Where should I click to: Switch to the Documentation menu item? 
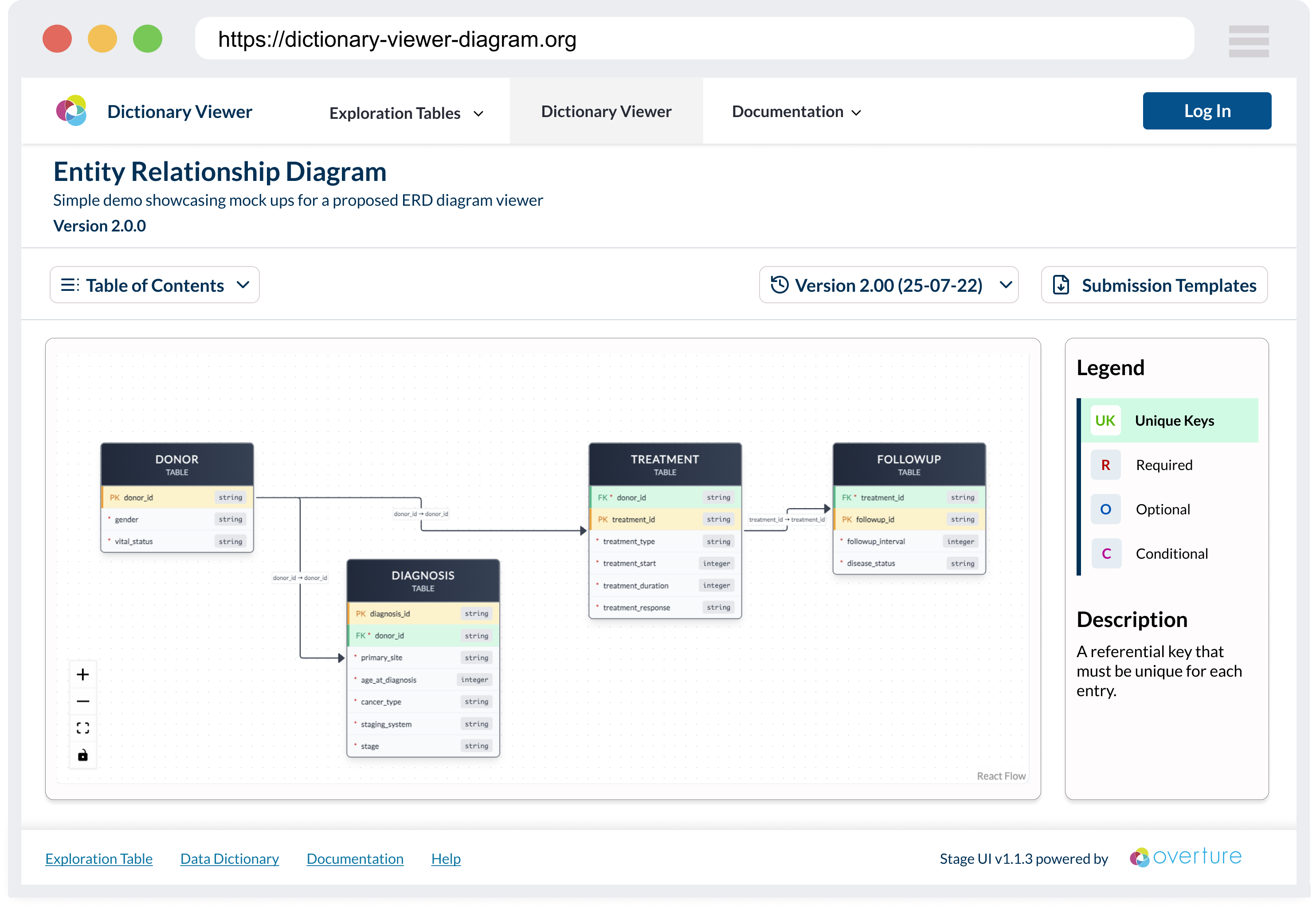point(796,112)
